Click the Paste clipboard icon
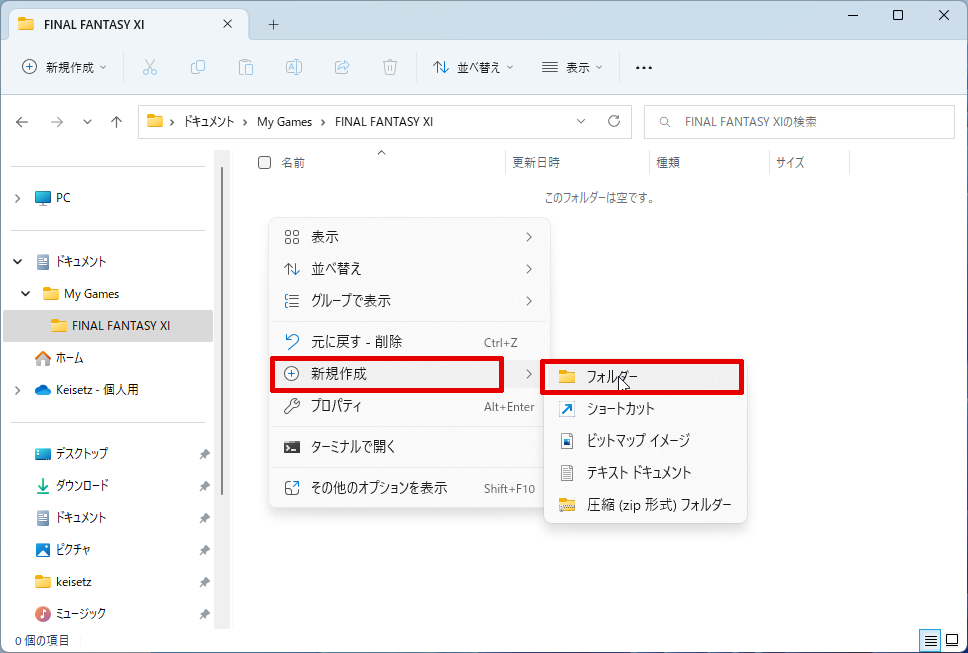 pyautogui.click(x=246, y=67)
